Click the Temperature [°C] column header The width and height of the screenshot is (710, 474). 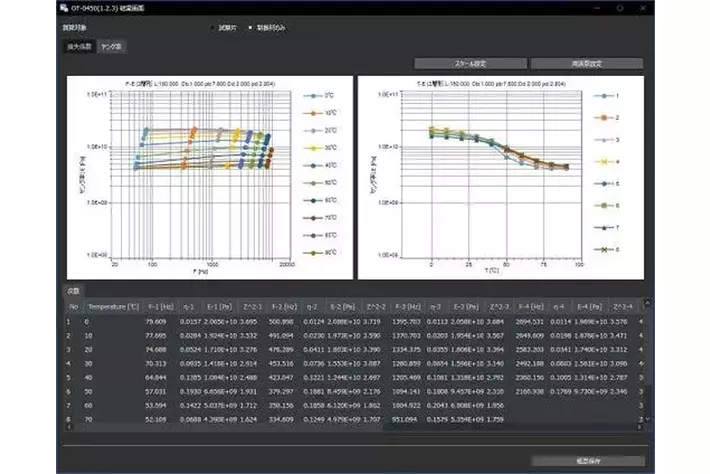point(109,306)
